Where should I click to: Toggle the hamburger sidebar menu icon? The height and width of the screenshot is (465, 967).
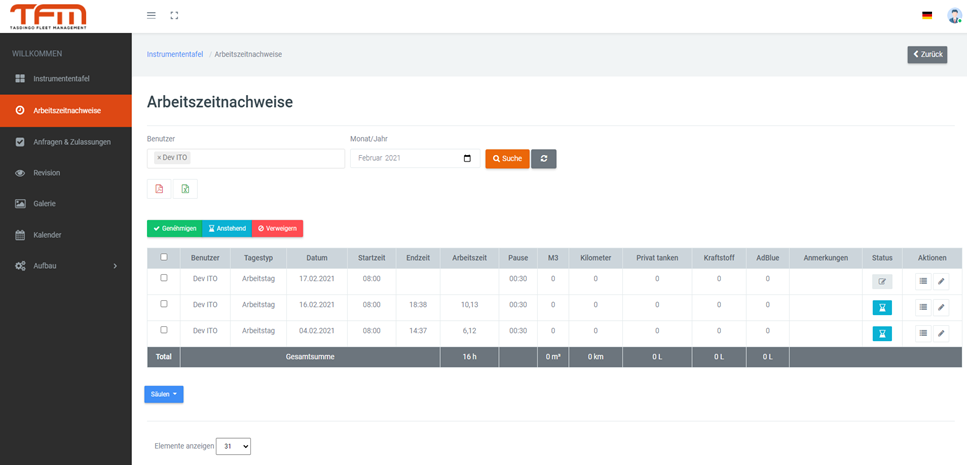click(x=151, y=15)
